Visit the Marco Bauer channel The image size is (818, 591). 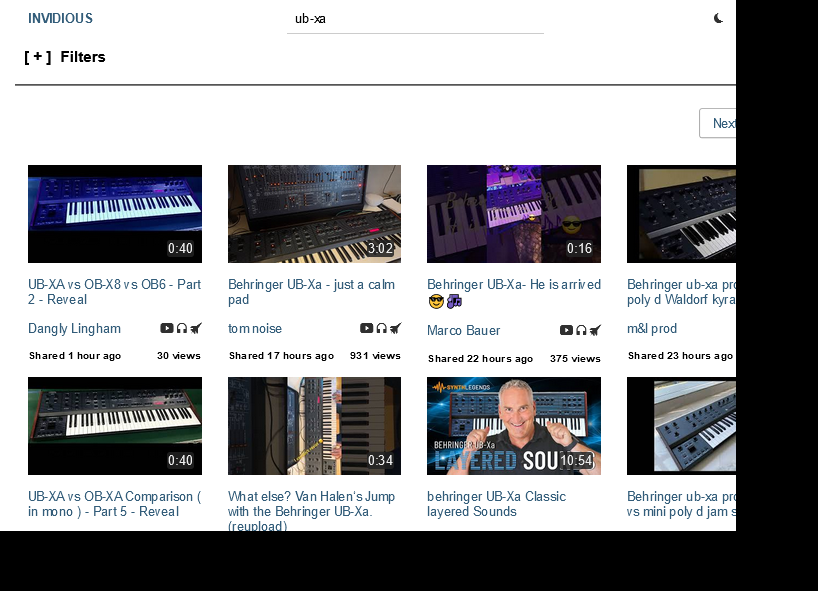coord(463,331)
